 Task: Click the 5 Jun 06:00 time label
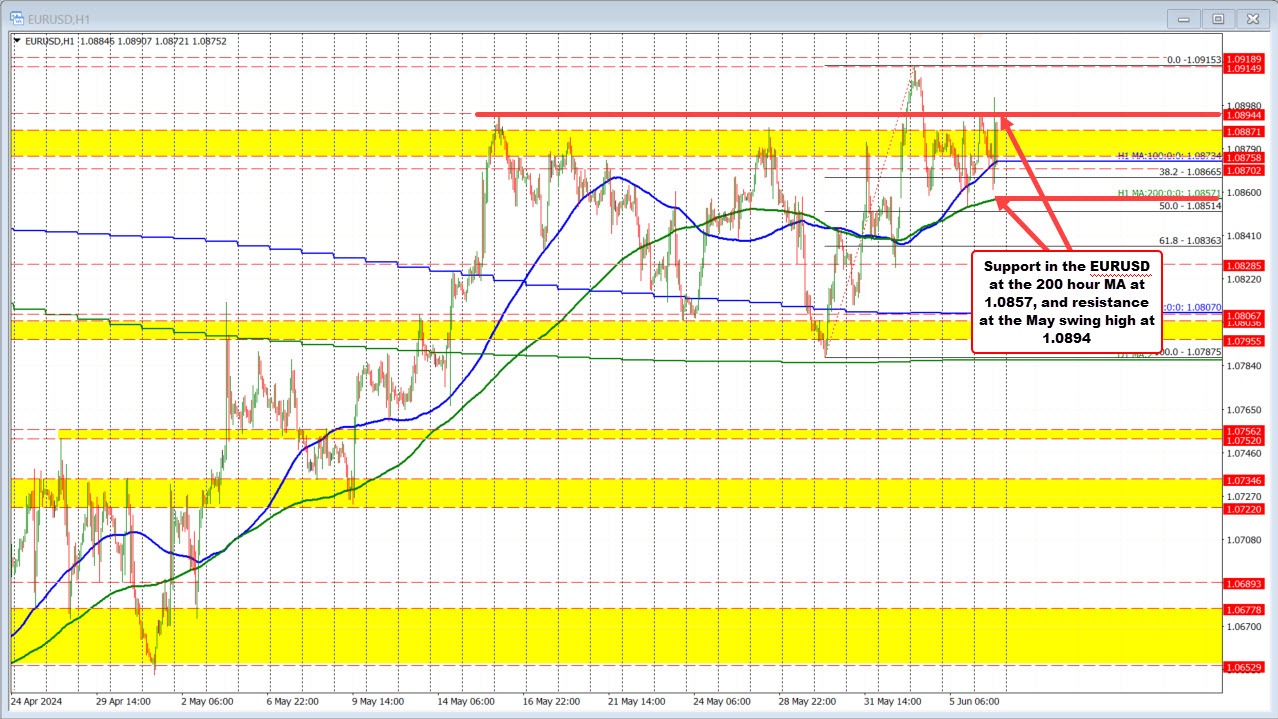pyautogui.click(x=975, y=701)
